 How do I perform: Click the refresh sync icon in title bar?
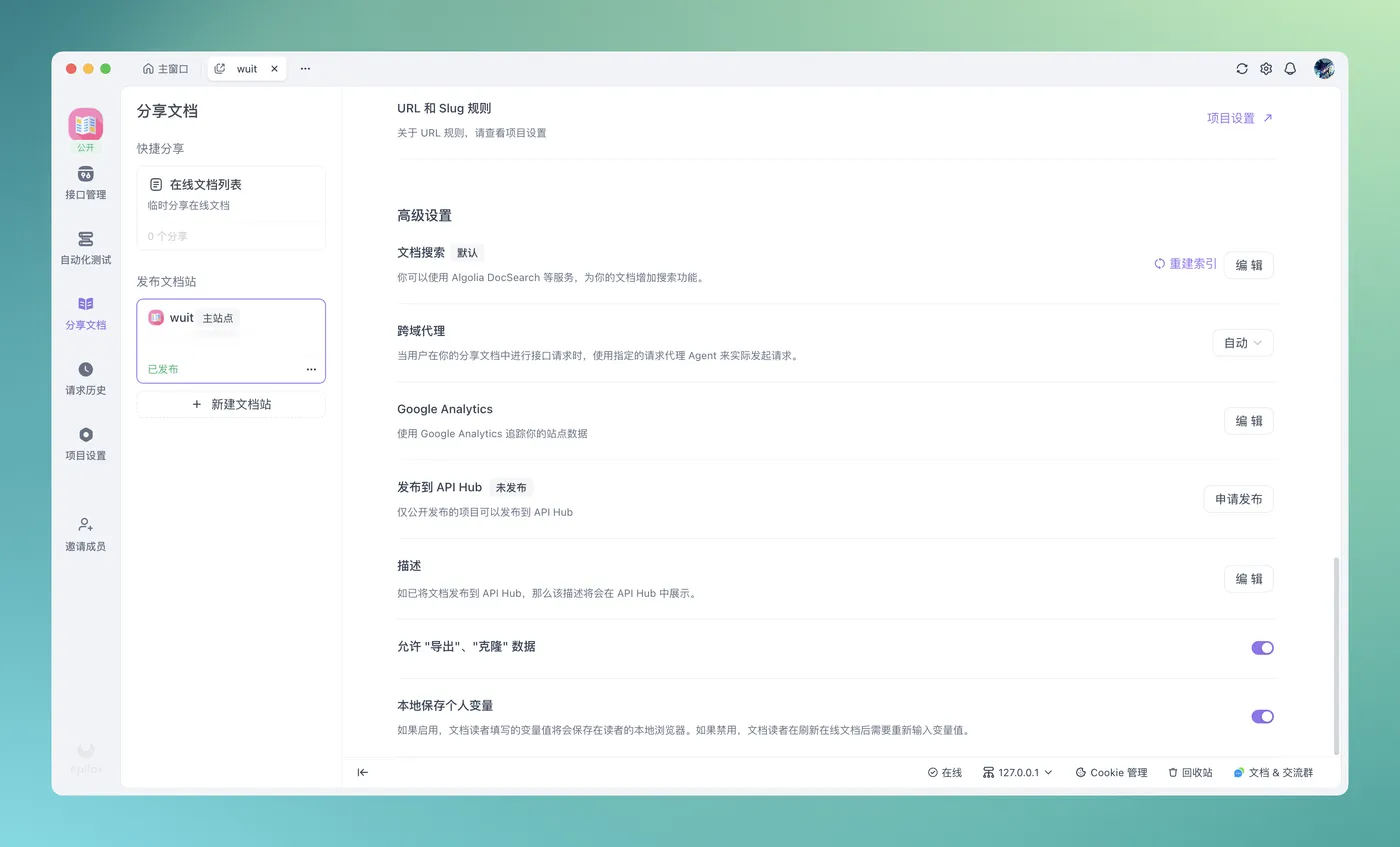(1242, 69)
